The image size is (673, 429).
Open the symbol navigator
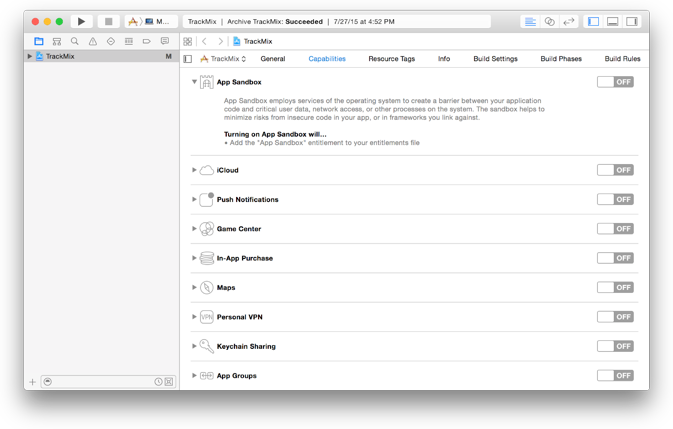[x=57, y=41]
